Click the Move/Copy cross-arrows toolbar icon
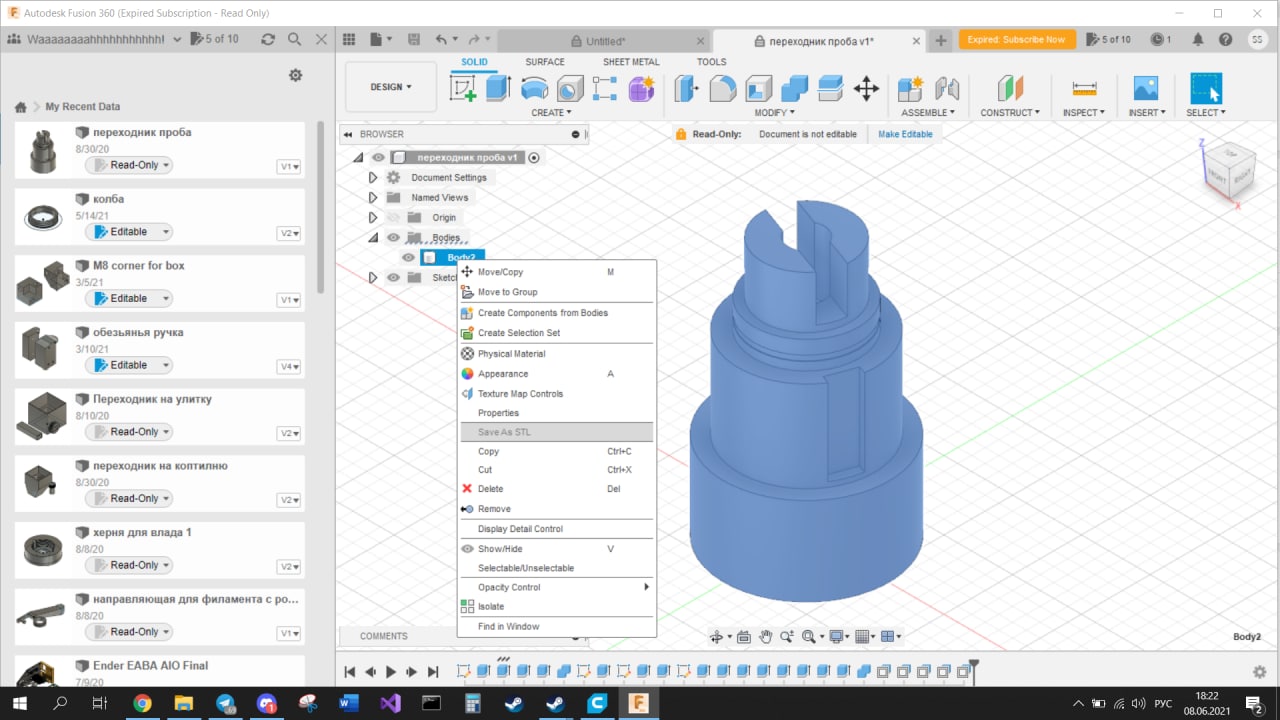Screen dimensions: 1280x720 pos(866,89)
